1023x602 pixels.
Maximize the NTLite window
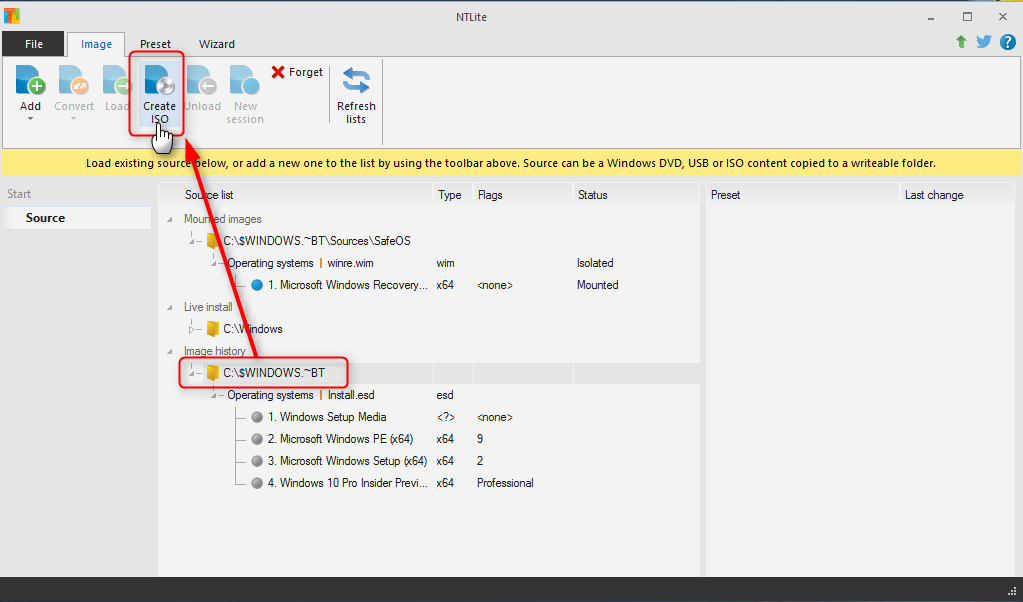[967, 17]
